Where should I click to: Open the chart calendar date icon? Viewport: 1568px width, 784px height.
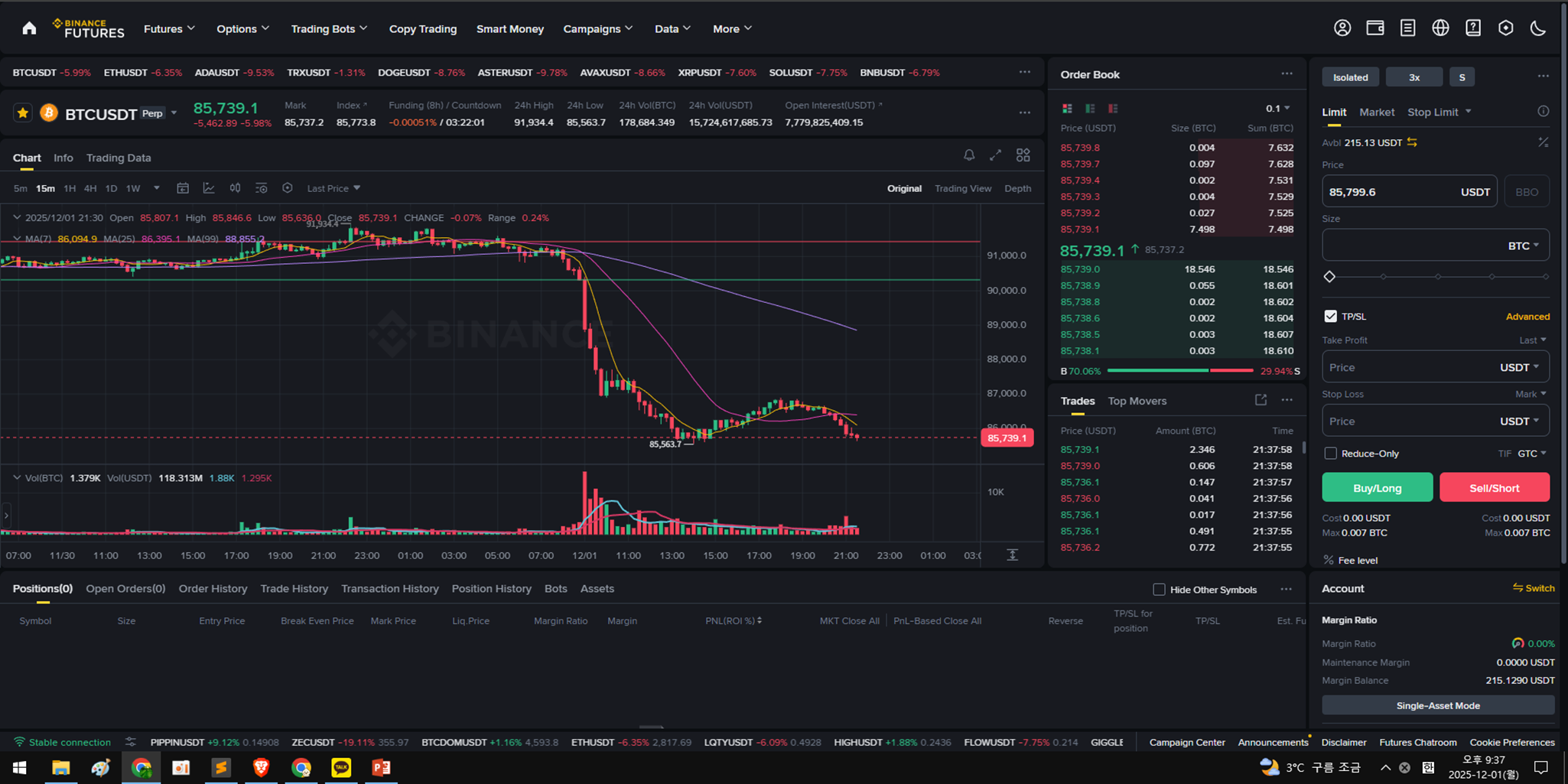pos(183,188)
